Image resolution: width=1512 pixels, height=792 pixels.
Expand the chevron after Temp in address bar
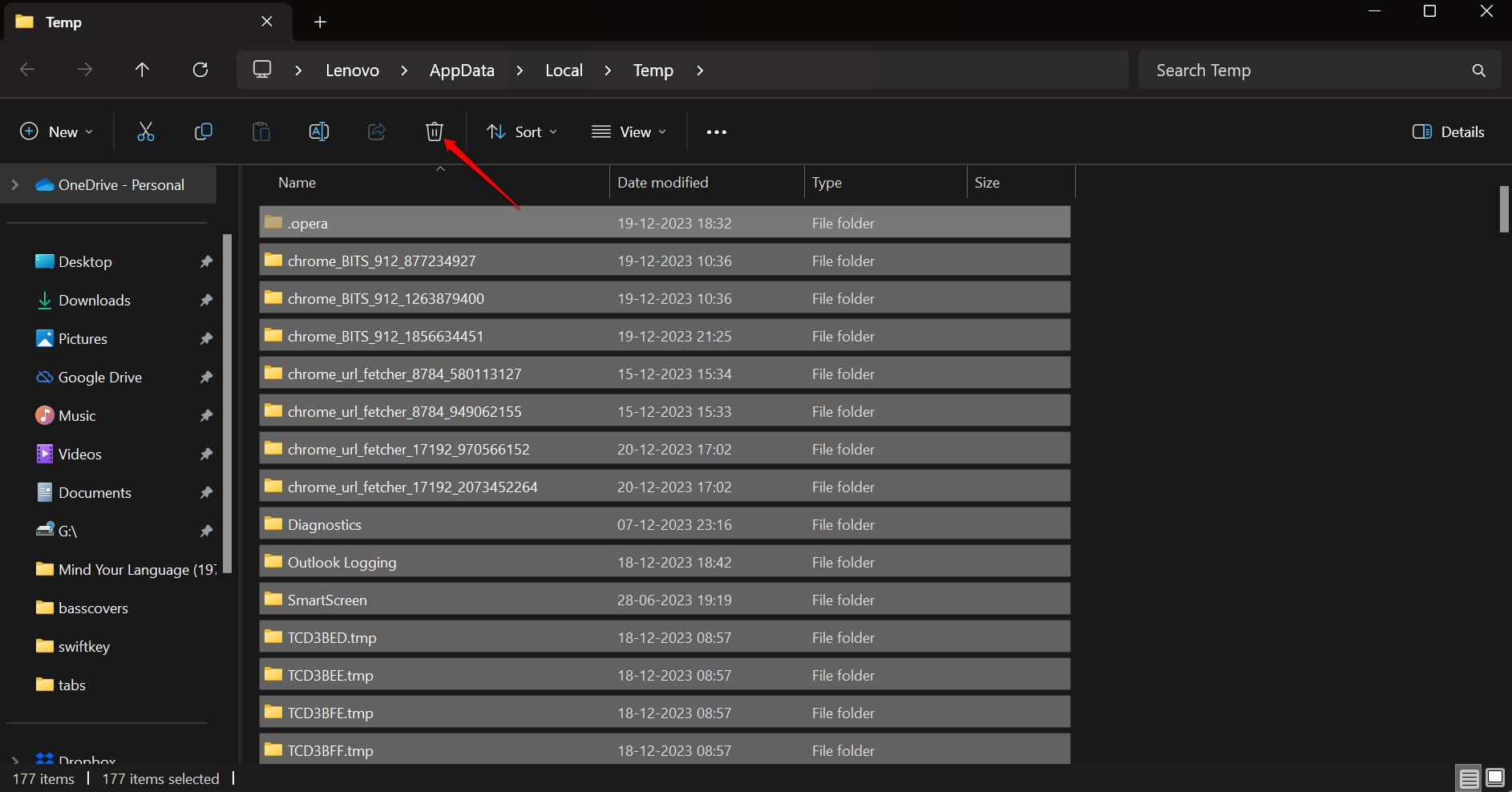pos(700,71)
